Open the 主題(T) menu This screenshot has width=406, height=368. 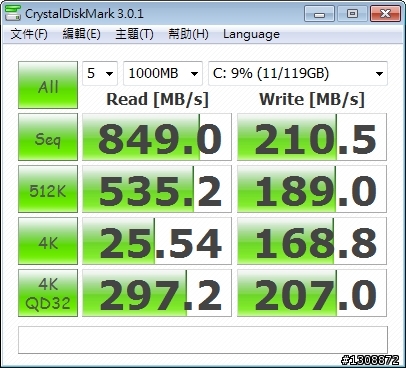[134, 34]
